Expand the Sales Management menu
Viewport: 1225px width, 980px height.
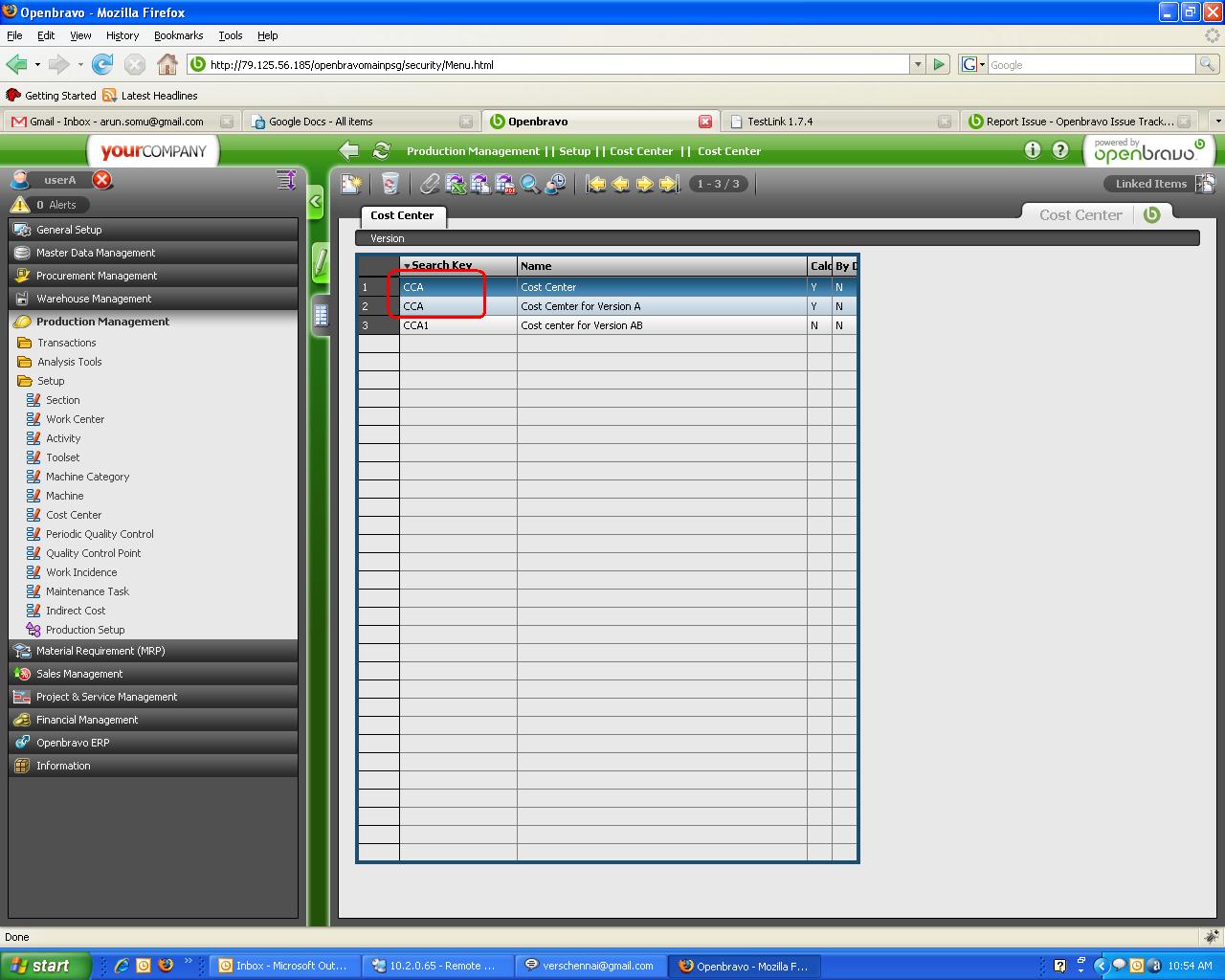click(153, 674)
